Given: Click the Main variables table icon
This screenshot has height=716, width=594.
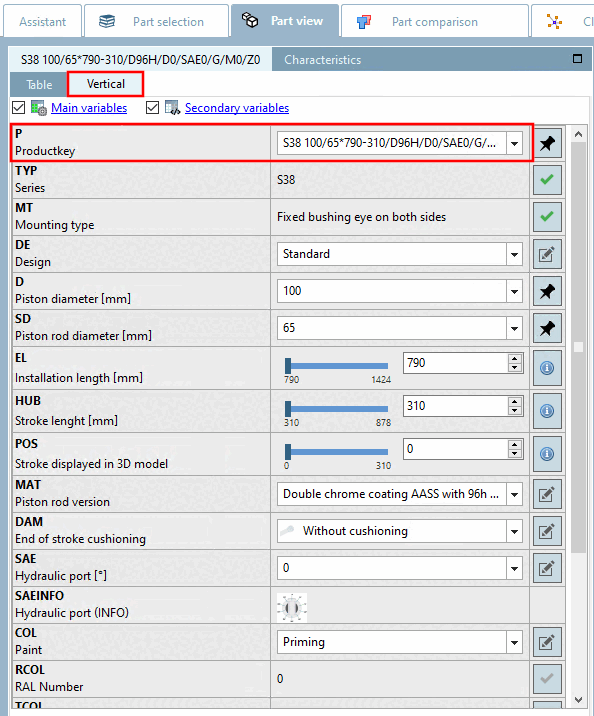Looking at the screenshot, I should click(39, 108).
